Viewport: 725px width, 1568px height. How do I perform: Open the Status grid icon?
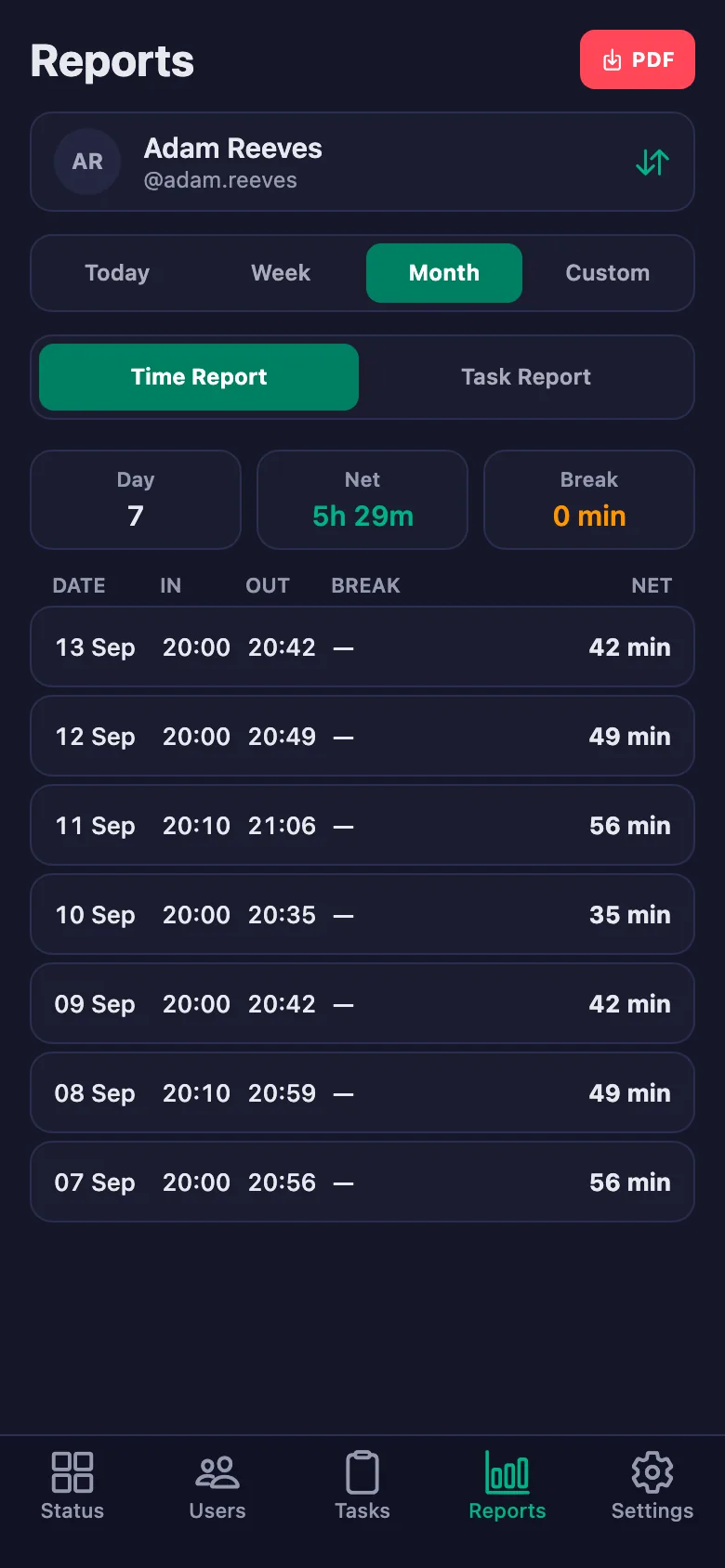pos(72,1472)
